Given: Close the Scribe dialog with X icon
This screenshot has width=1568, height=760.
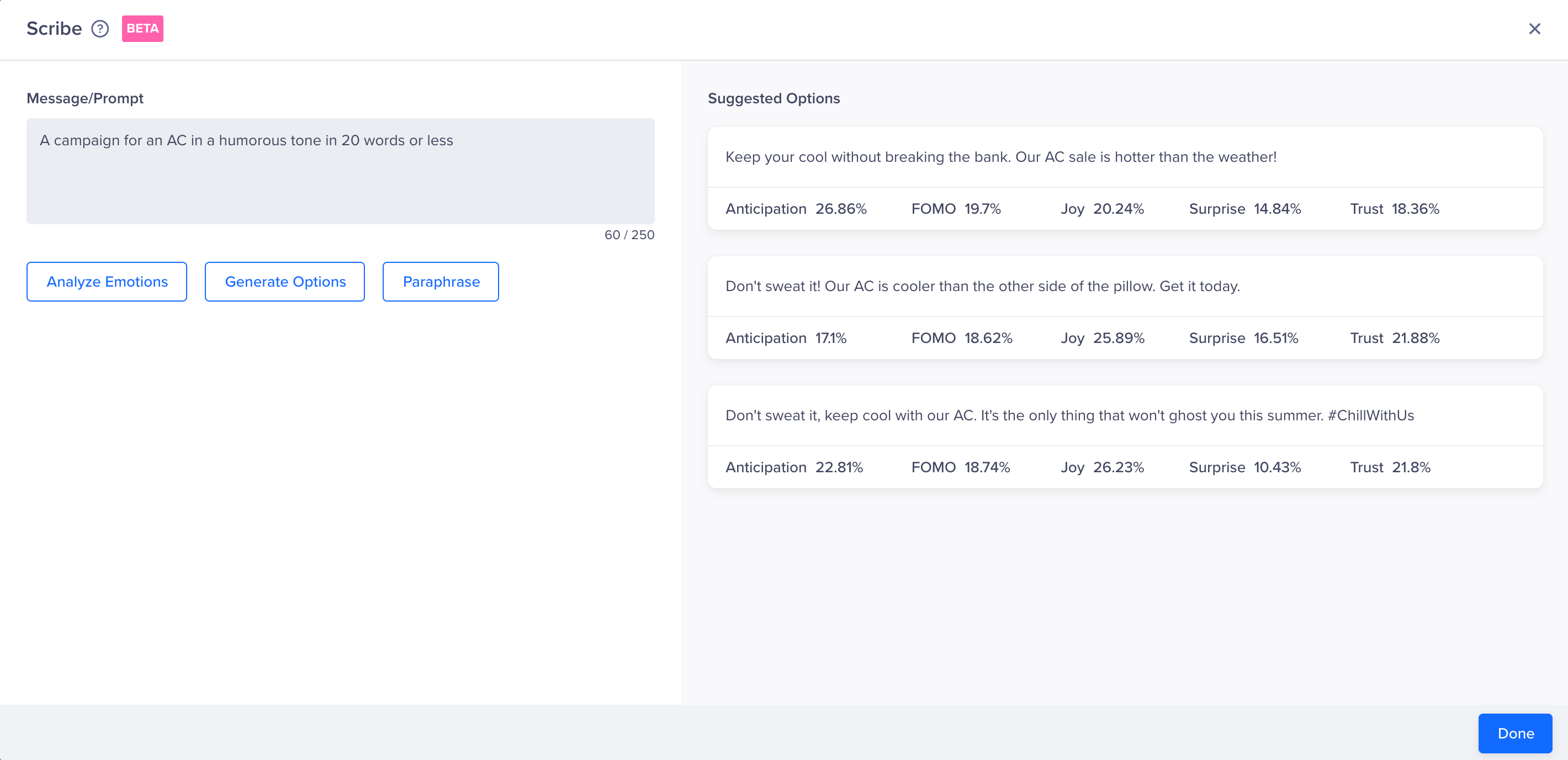Looking at the screenshot, I should click(1534, 29).
